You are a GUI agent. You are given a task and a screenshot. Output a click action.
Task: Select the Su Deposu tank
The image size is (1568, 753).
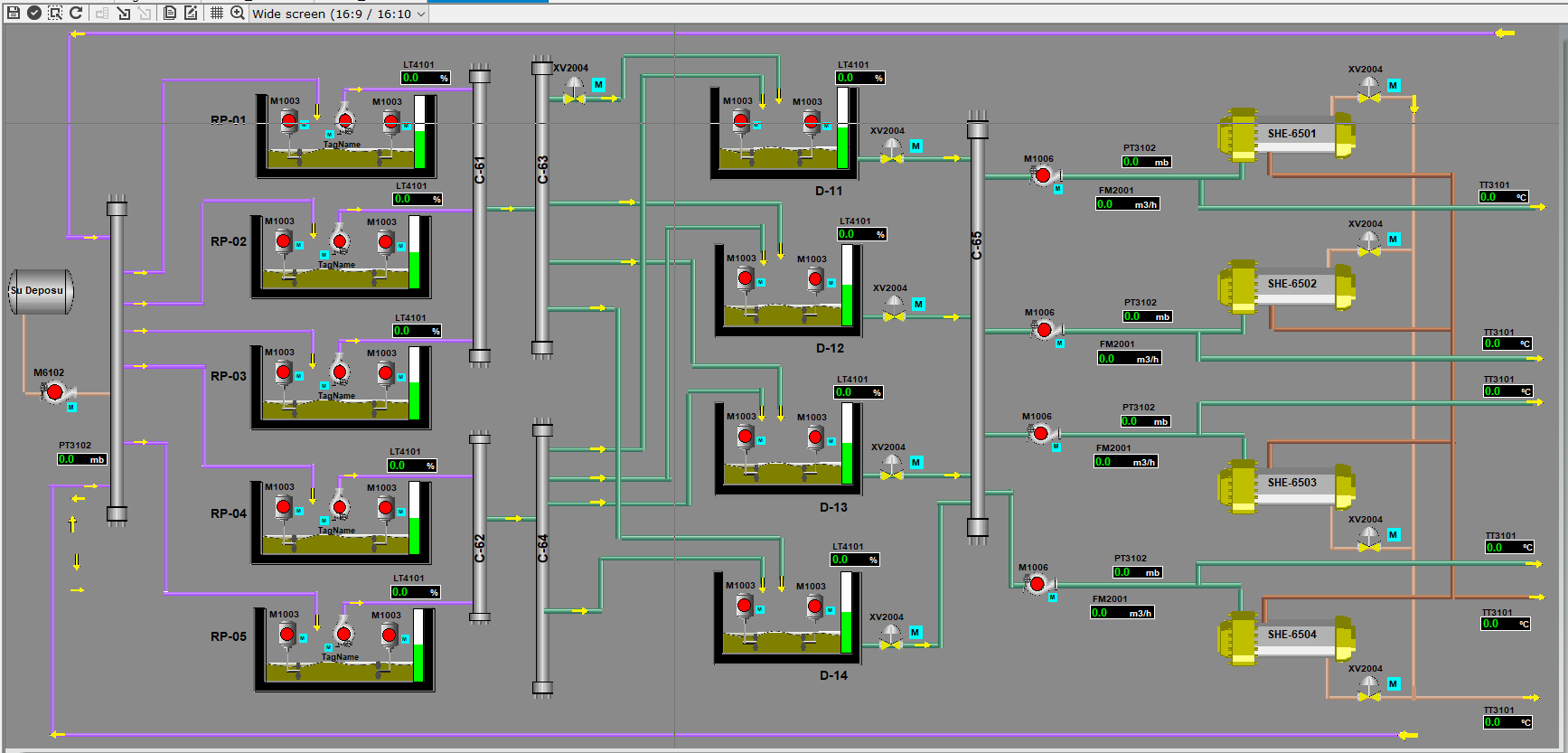41,291
